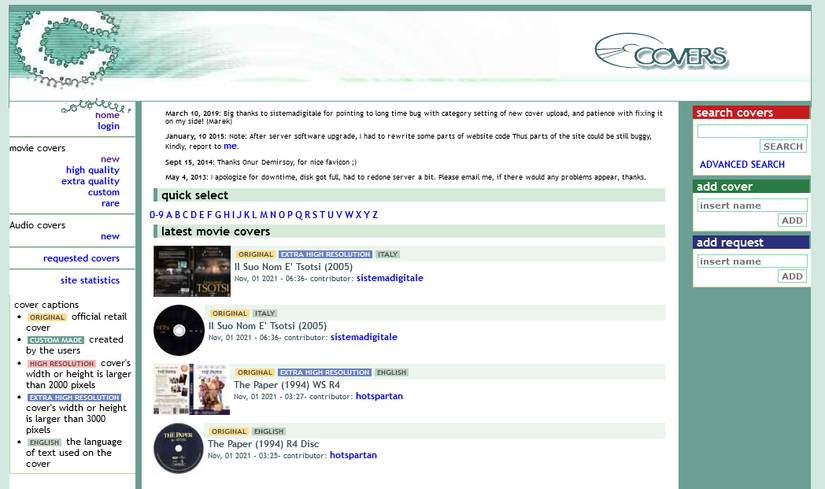
Task: Open Il Suo Nom E' Tsotsi disc thumbnail
Action: (179, 330)
